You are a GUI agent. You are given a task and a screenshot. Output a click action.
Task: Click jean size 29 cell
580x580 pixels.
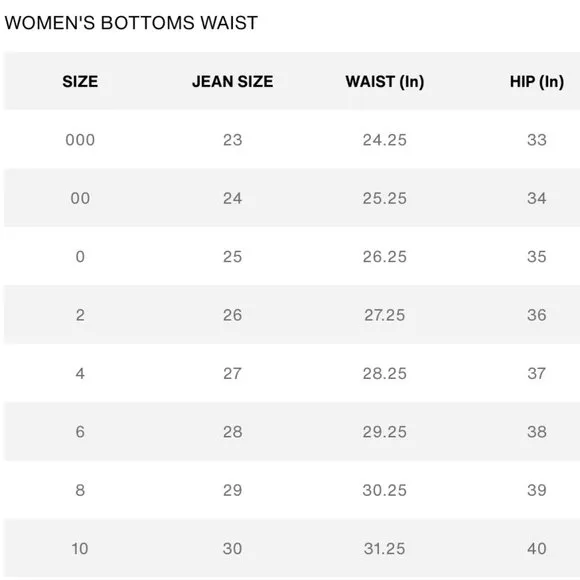(233, 490)
